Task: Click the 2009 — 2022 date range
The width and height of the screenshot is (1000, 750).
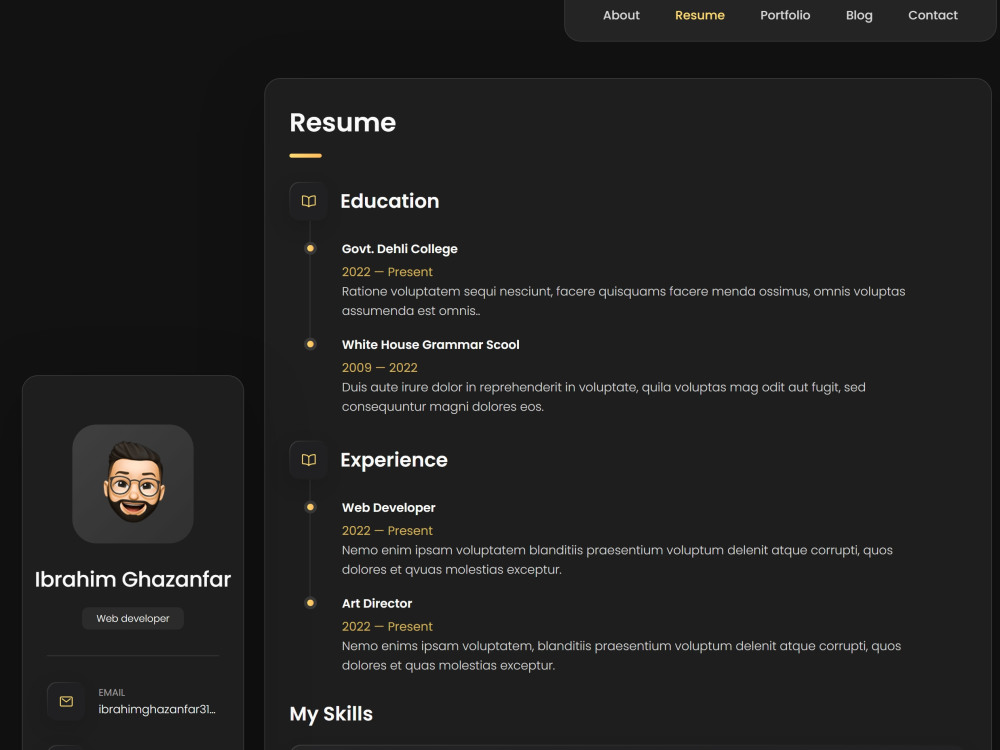Action: point(379,367)
